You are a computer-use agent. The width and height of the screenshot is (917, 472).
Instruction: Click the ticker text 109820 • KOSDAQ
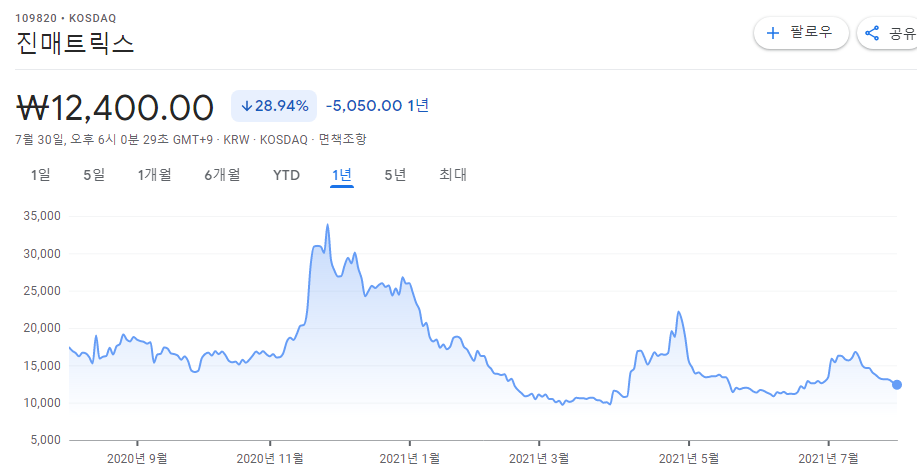[x=66, y=19]
